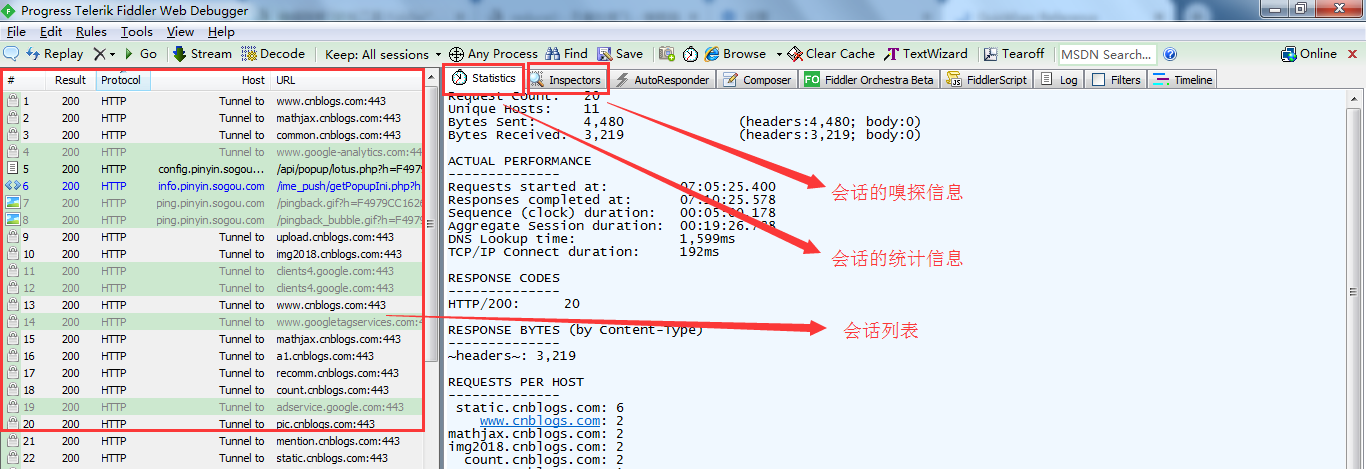
Task: Switch to the Inspectors tab
Action: click(567, 79)
